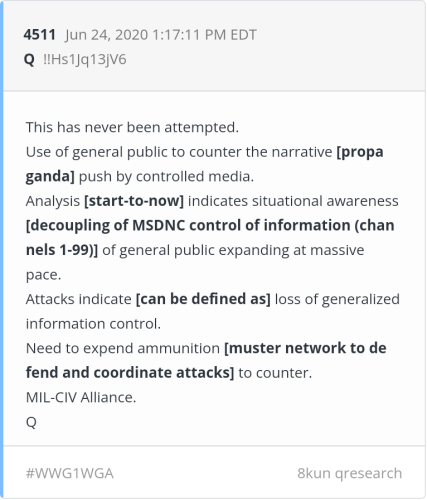Click the line 'This has never been attempted.'

[132, 127]
